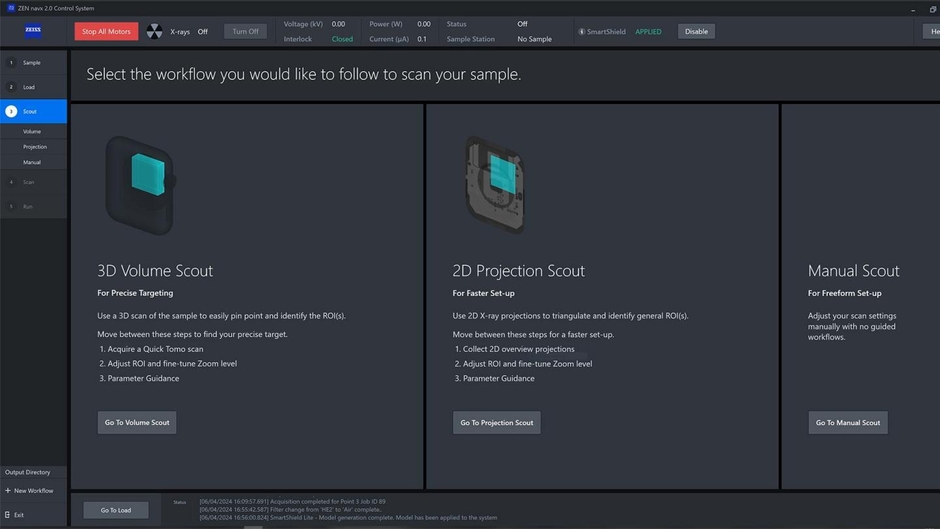
Task: Click Go To Volume Scout button
Action: (137, 422)
